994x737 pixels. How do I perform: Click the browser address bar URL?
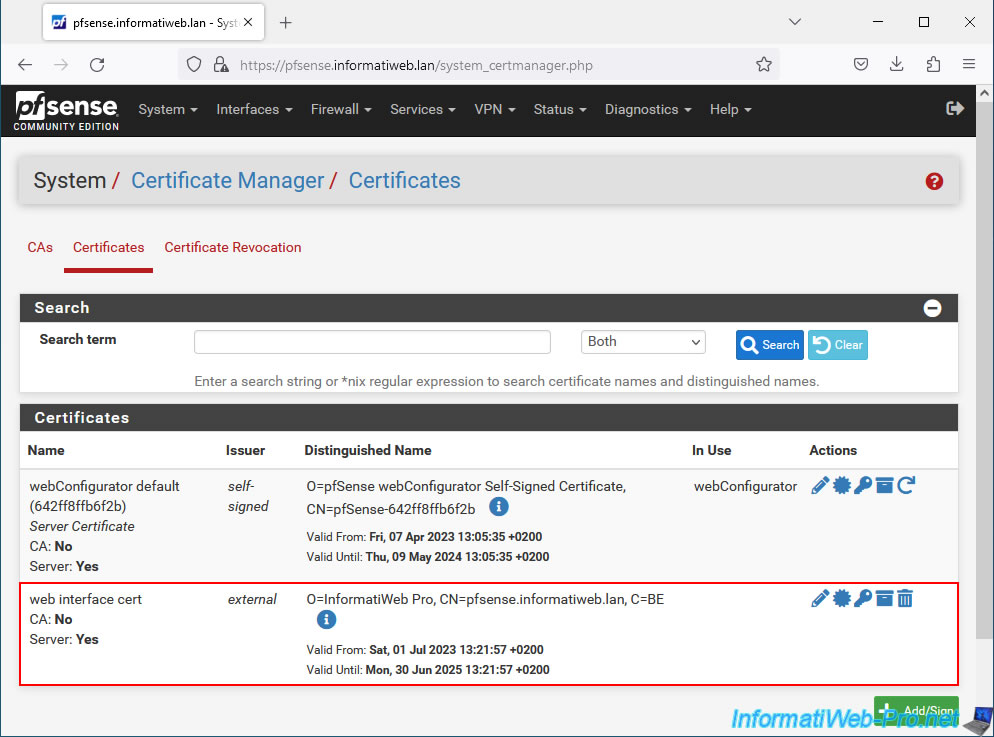416,65
